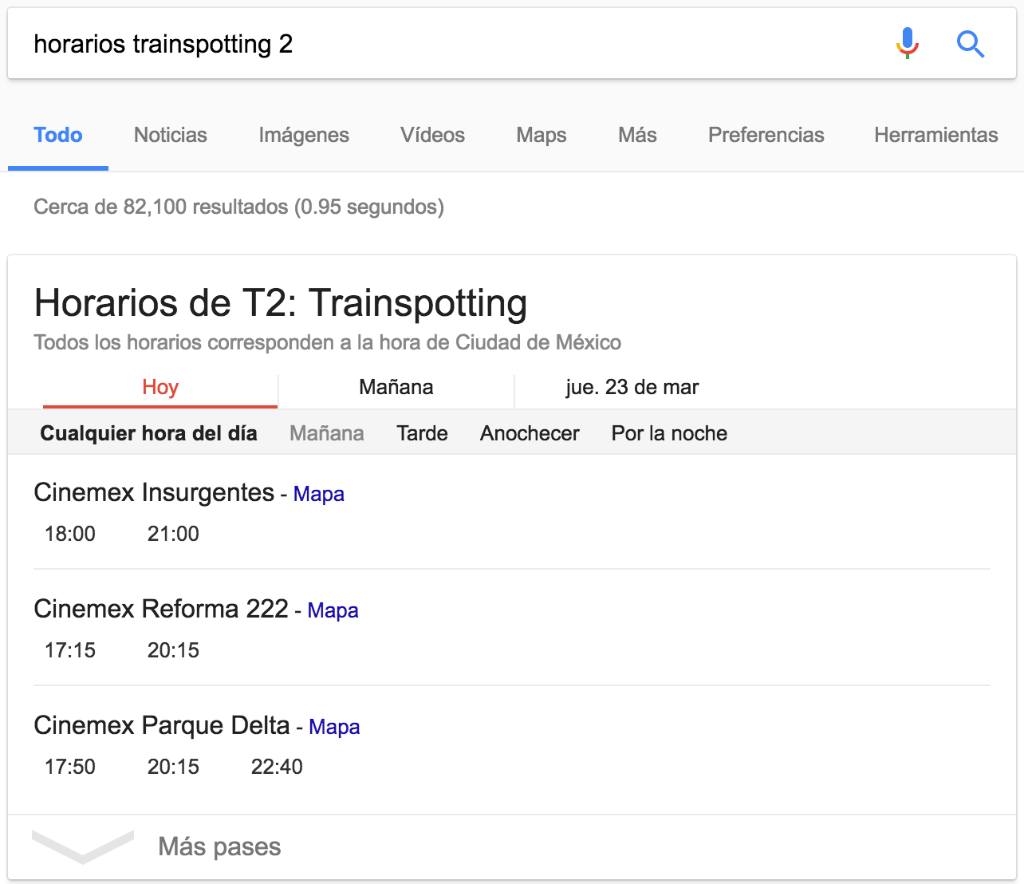Click Herramientas search tools
The height and width of the screenshot is (884, 1024).
(936, 135)
